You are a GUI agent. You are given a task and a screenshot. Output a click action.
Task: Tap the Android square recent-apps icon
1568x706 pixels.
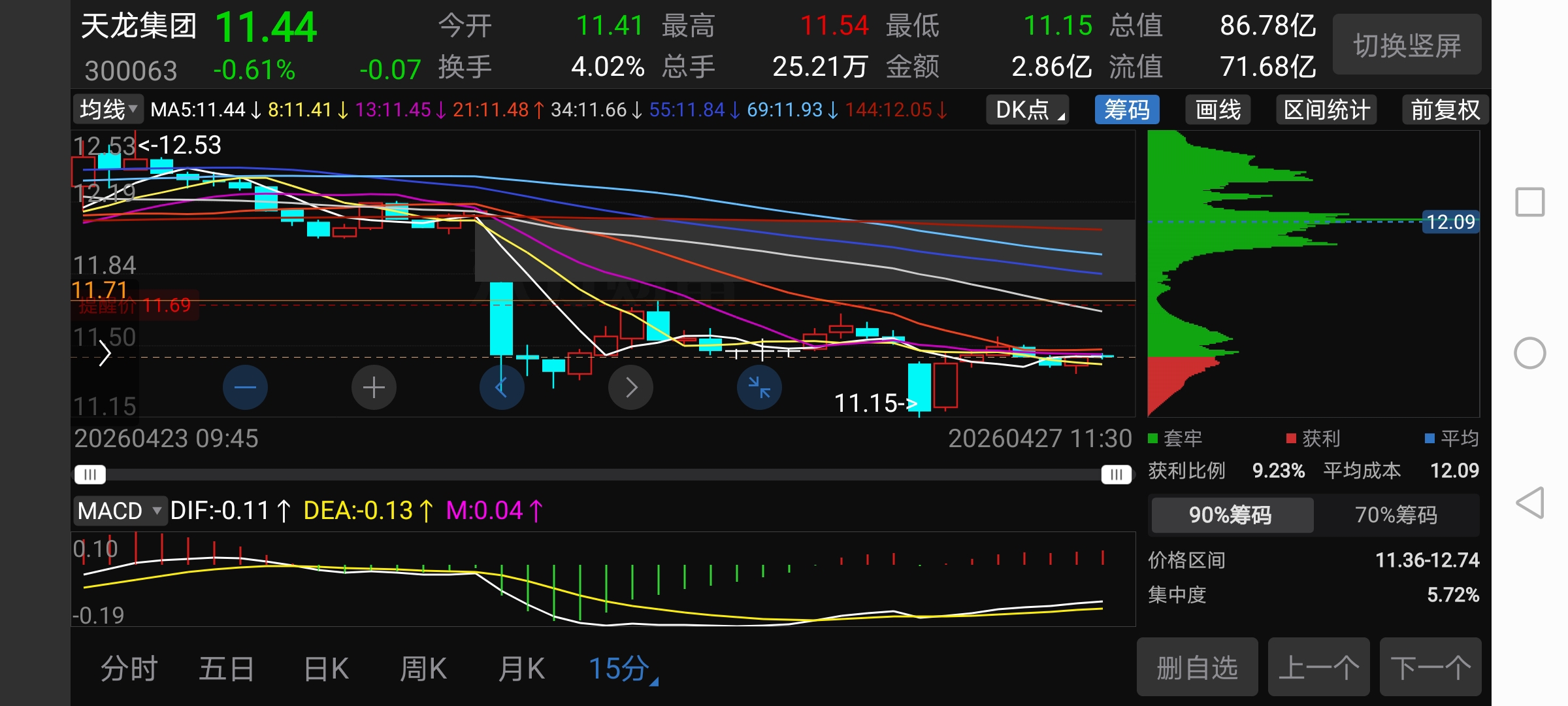pyautogui.click(x=1530, y=202)
